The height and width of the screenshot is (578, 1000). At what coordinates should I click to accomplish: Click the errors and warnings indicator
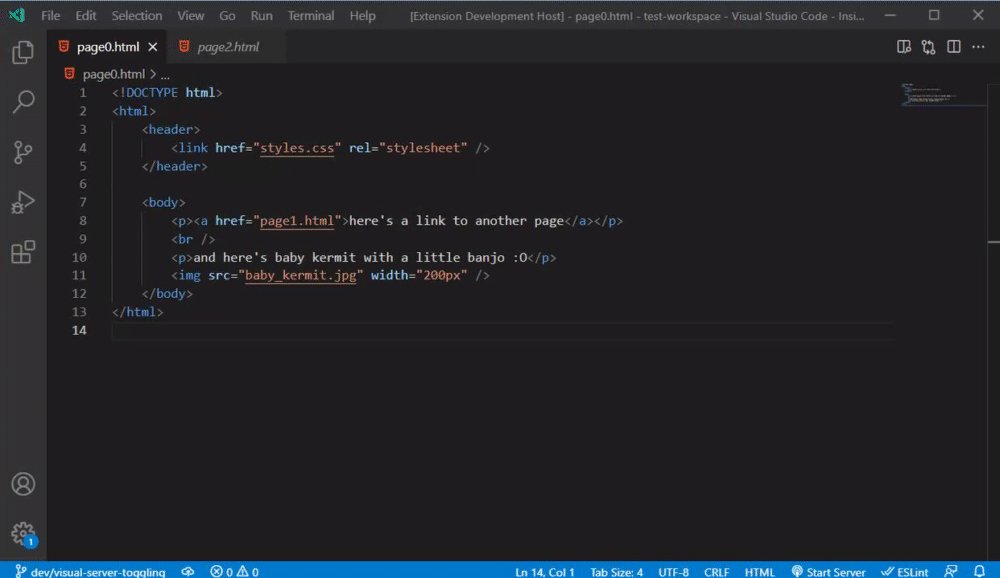click(233, 571)
